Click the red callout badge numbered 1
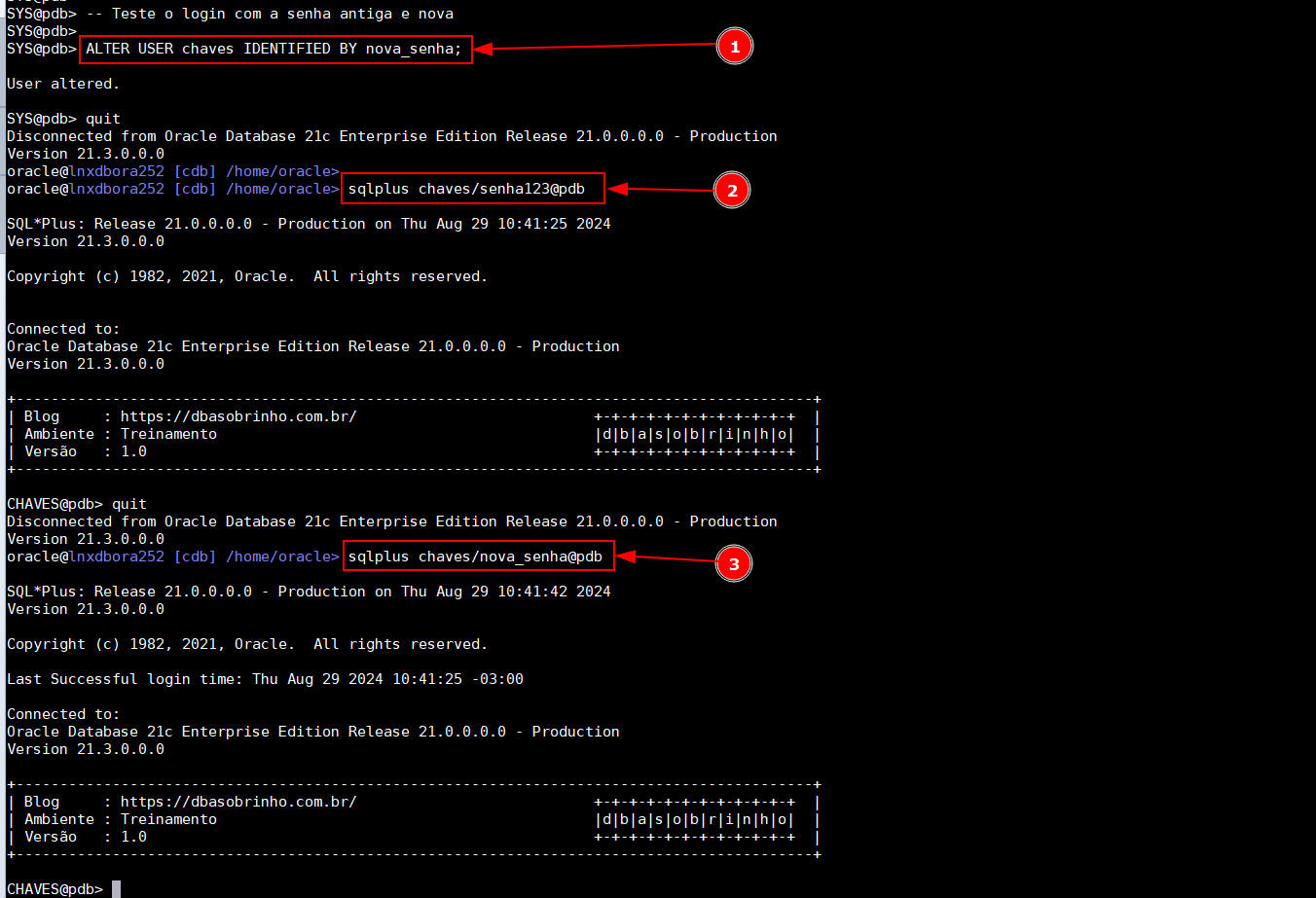 coord(734,46)
